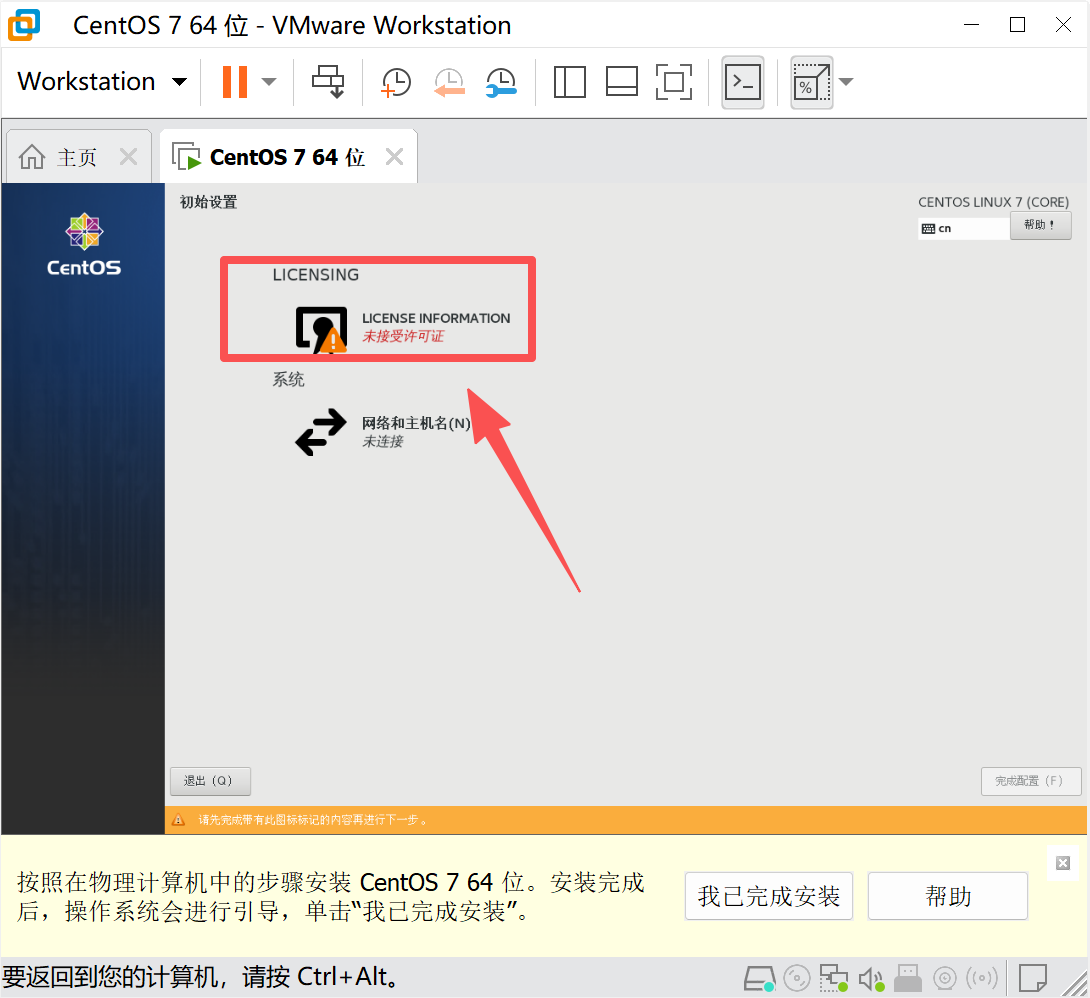Screen dimensions: 1090x998
Task: Open the console view button
Action: 742,83
